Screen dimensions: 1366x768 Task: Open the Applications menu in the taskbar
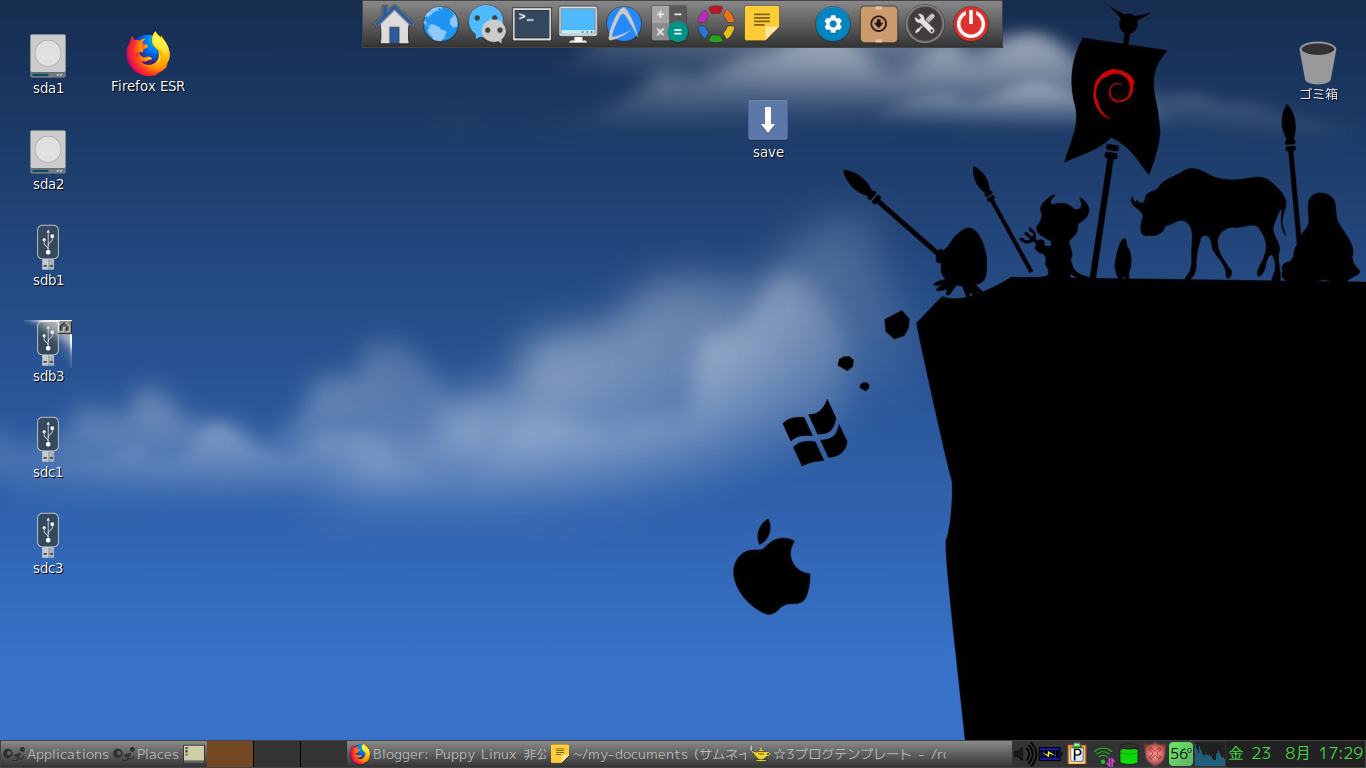(x=56, y=754)
